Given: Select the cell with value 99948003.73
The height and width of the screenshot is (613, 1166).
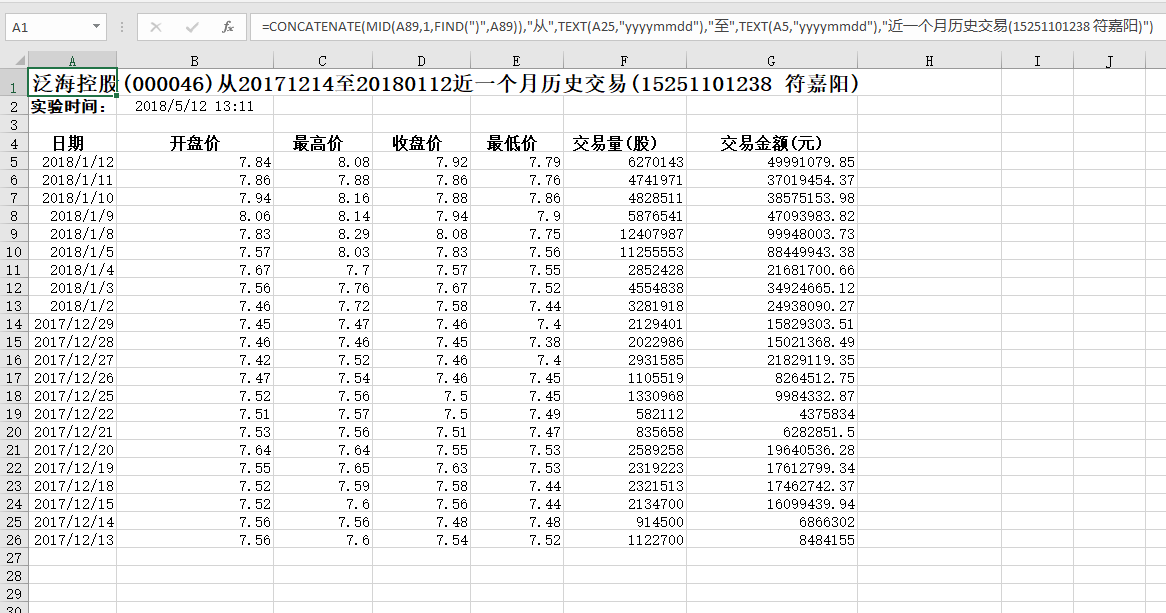Looking at the screenshot, I should click(771, 234).
